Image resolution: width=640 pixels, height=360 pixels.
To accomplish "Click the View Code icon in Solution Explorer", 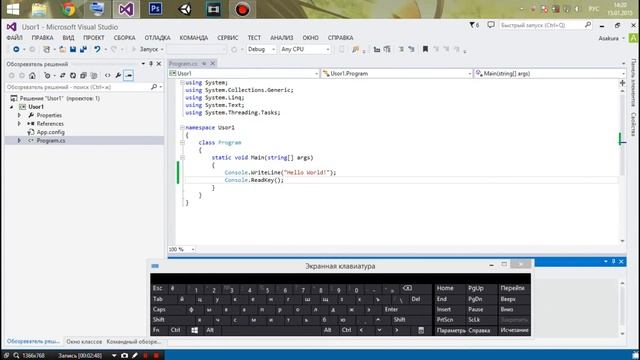I will (x=107, y=76).
